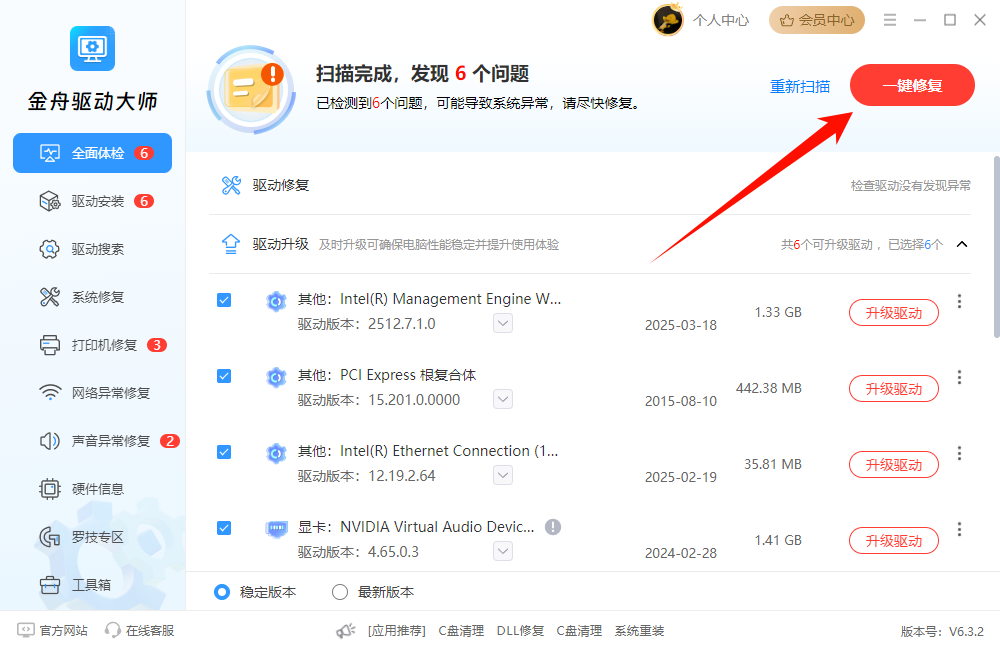Click 升级驱动 for PCI Express 根复合体
Viewport: 1000px width, 650px height.
(x=893, y=388)
